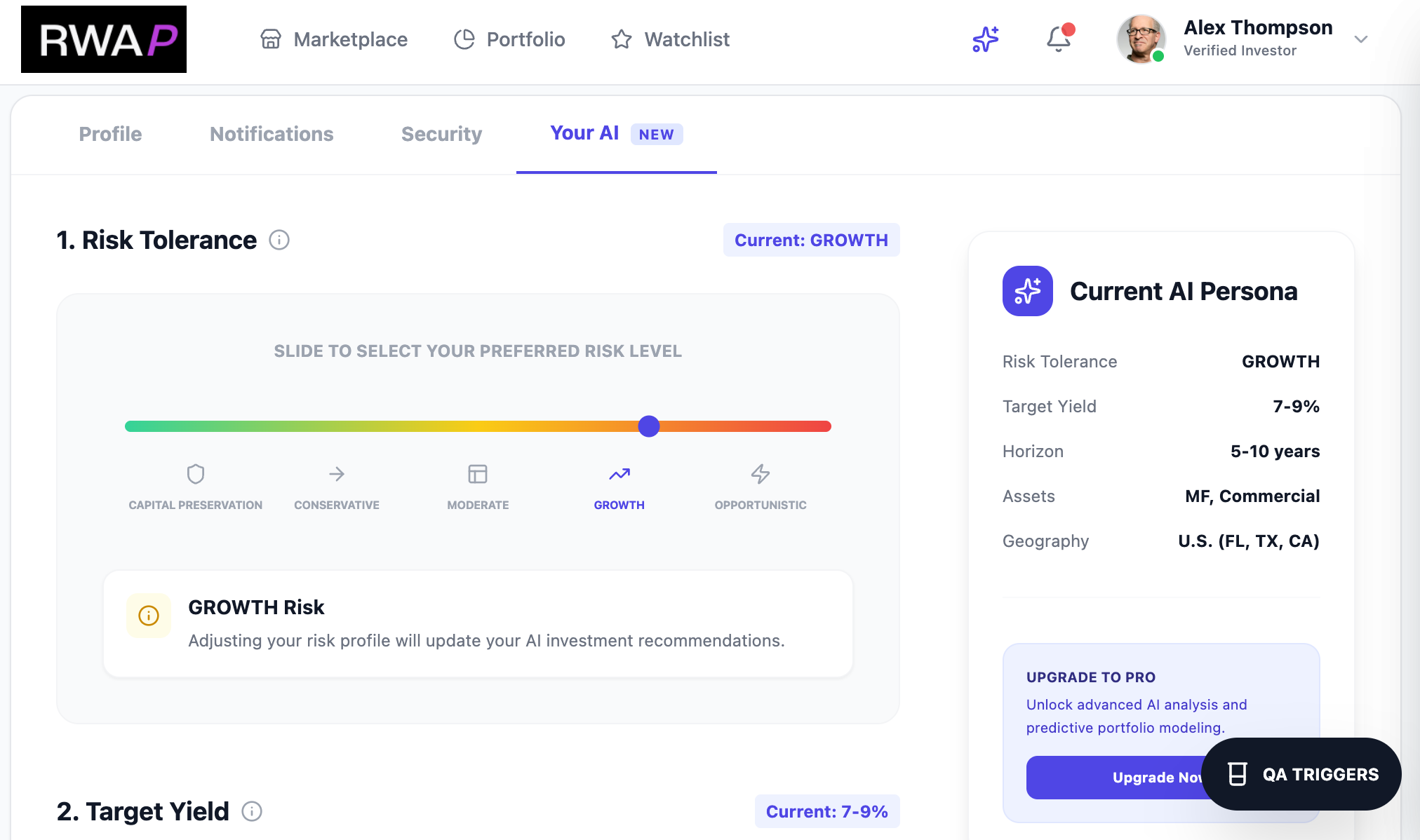
Task: Go to the Notifications tab
Action: click(x=272, y=134)
